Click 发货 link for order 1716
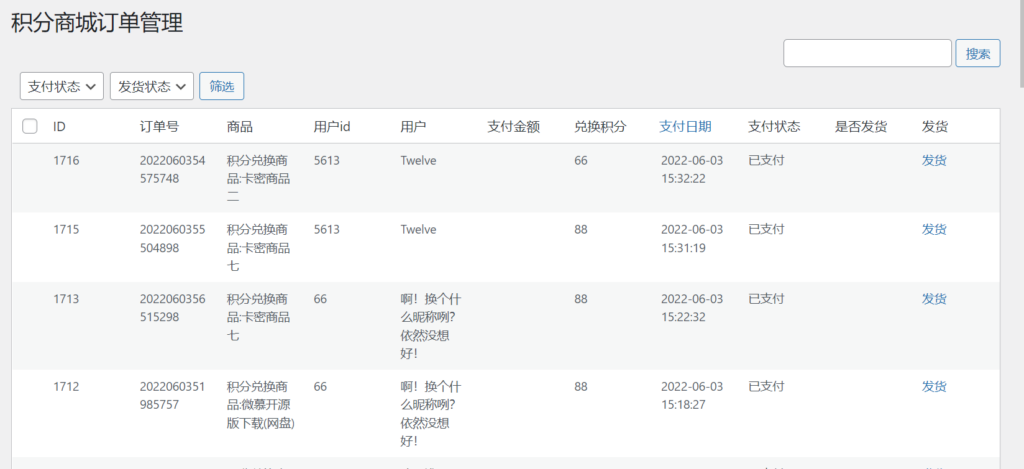 (934, 161)
